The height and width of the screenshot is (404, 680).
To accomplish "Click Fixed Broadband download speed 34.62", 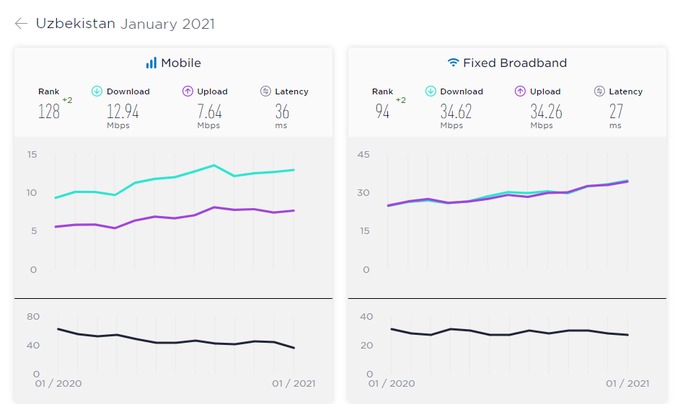I will point(456,111).
